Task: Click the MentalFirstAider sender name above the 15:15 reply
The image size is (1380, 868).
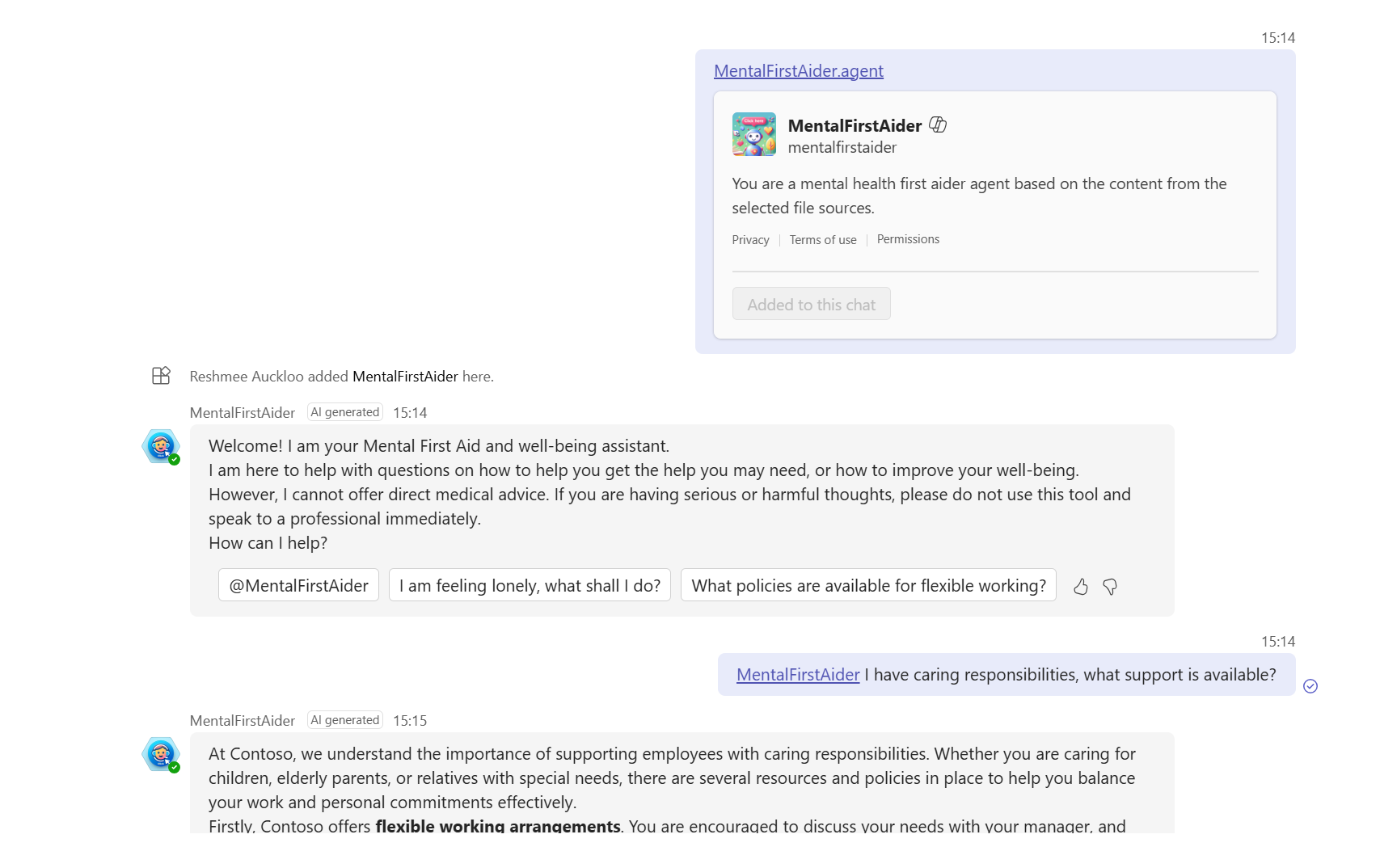Action: coord(243,721)
